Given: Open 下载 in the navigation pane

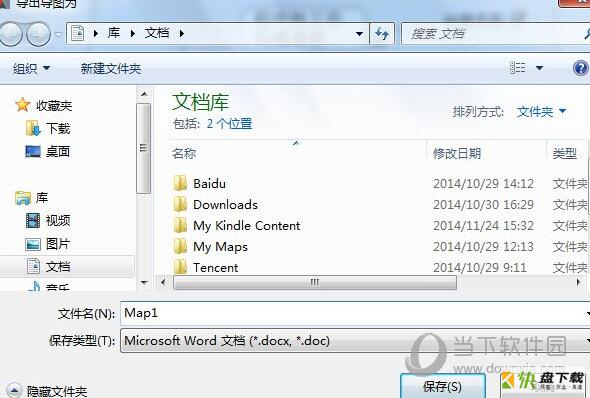Looking at the screenshot, I should (58, 129).
